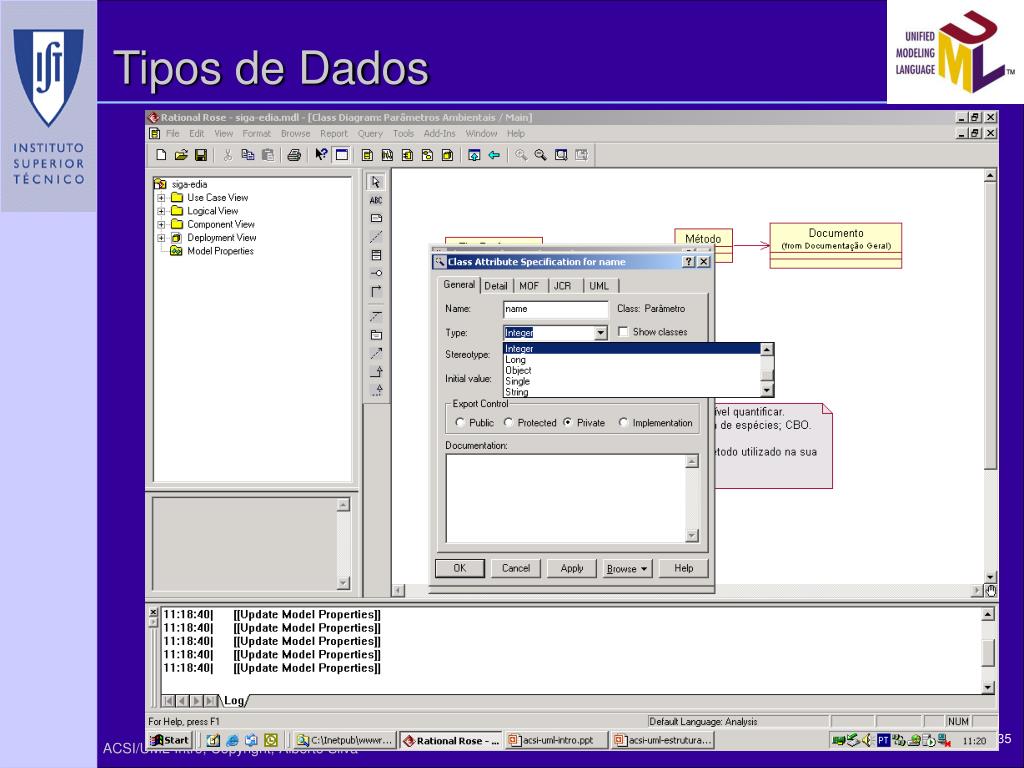Click the Print toolbar icon
The height and width of the screenshot is (768, 1024).
click(294, 155)
